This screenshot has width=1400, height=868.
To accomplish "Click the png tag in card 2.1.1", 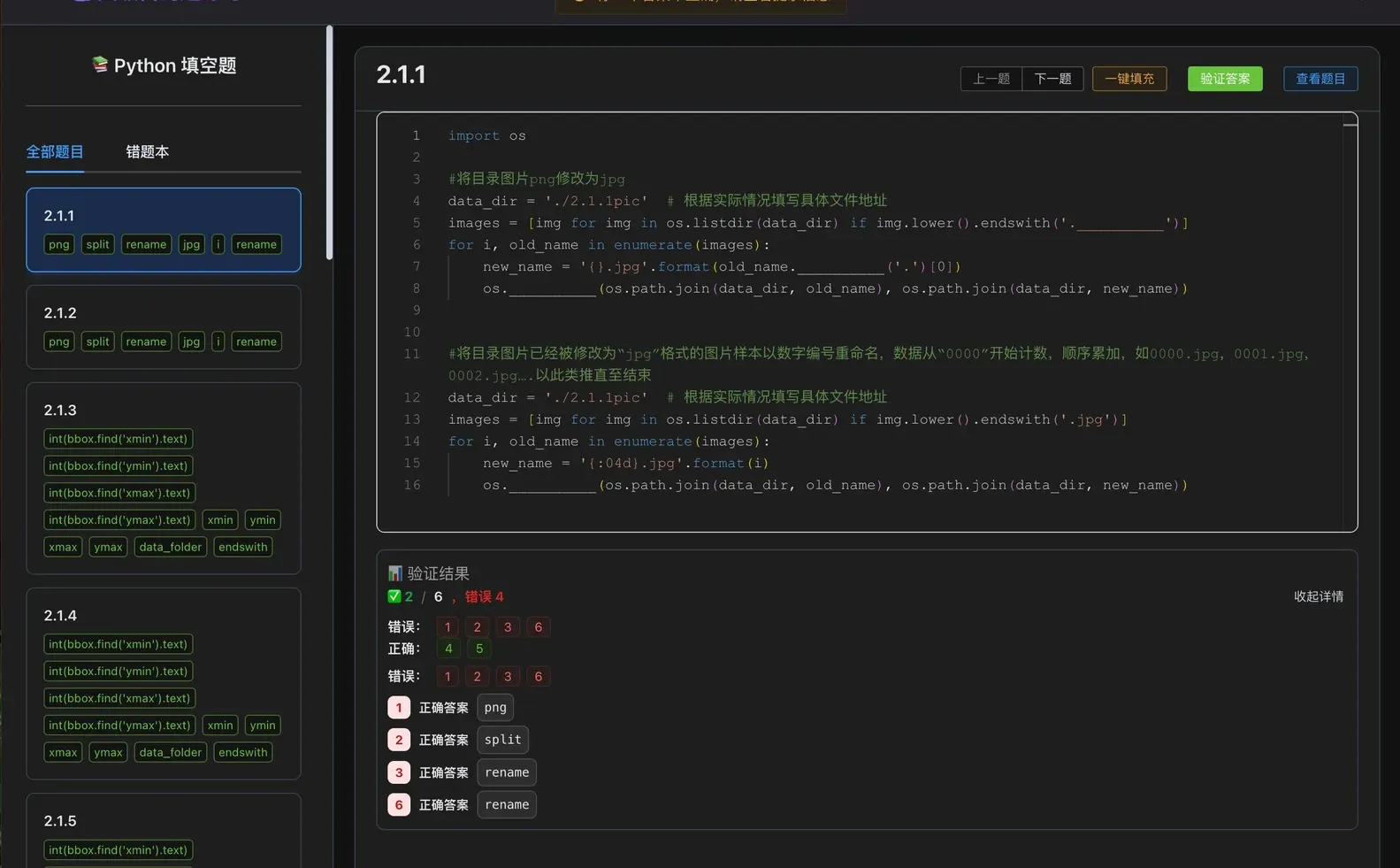I will click(59, 244).
